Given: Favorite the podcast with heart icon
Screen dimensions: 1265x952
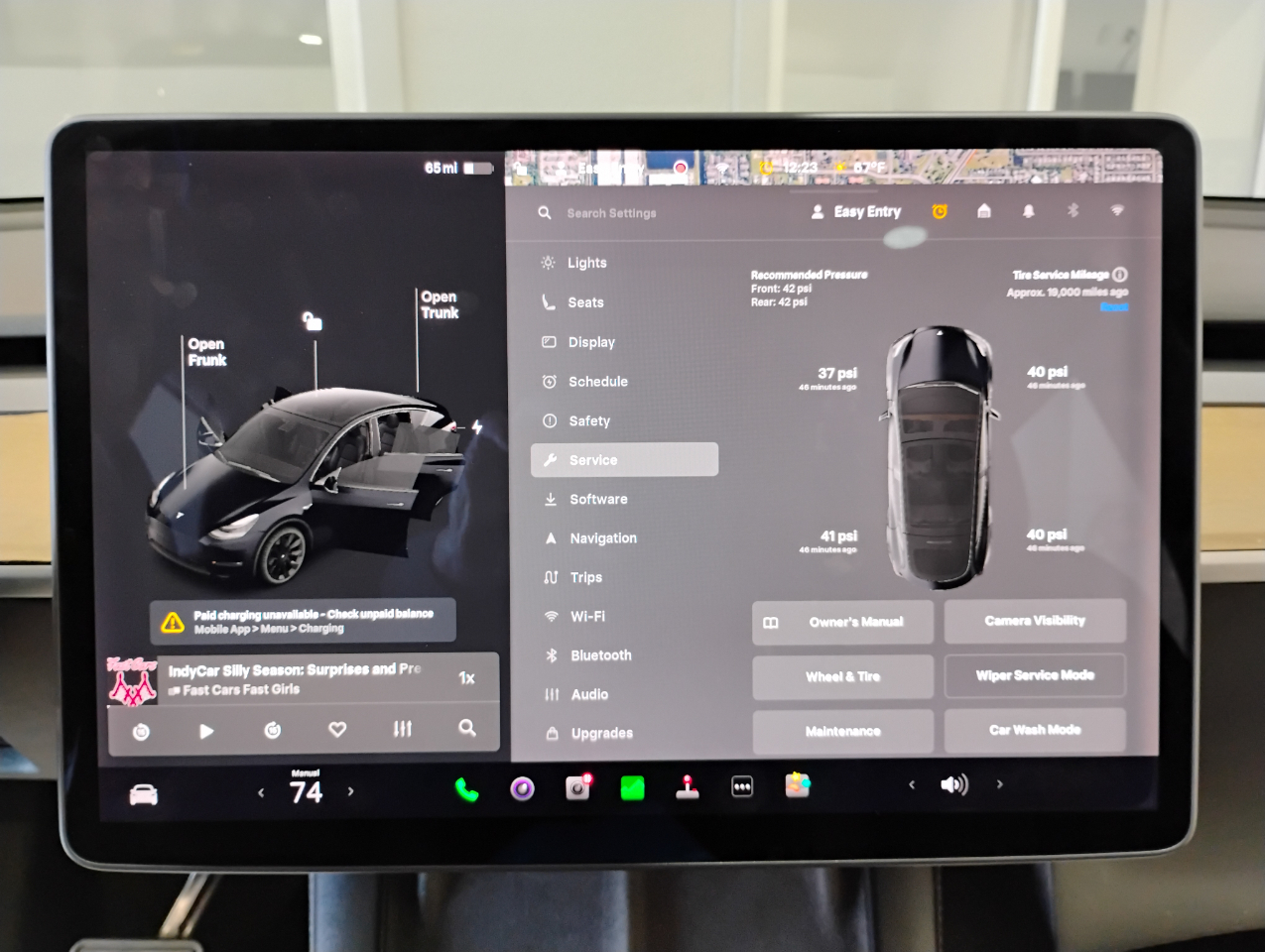Looking at the screenshot, I should click(337, 729).
